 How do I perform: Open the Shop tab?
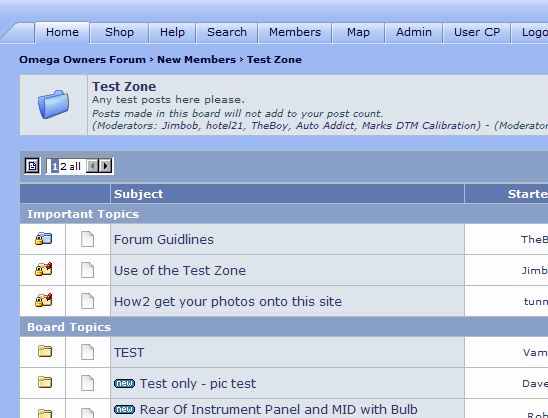[119, 32]
